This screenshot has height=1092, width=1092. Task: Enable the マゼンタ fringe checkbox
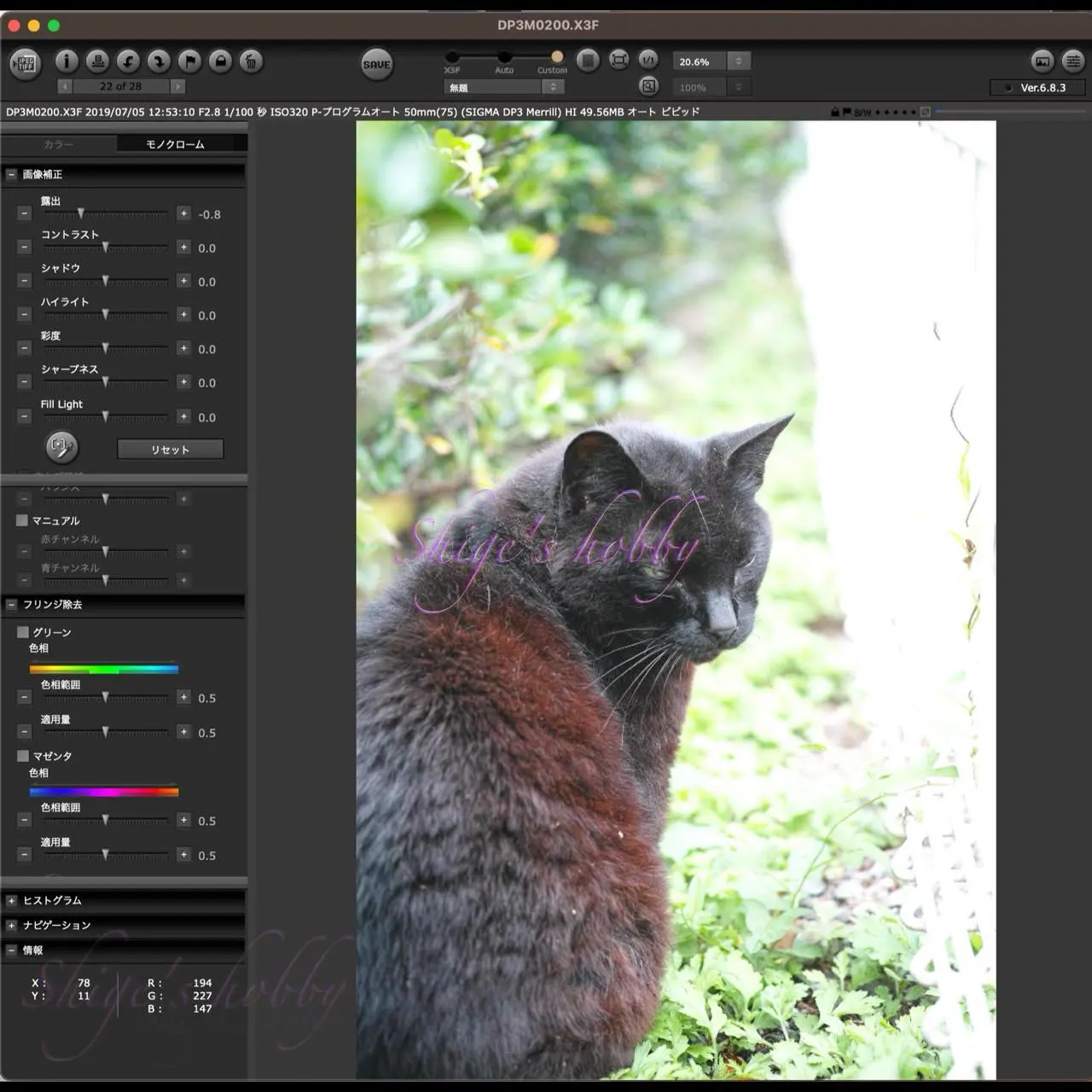pyautogui.click(x=23, y=756)
